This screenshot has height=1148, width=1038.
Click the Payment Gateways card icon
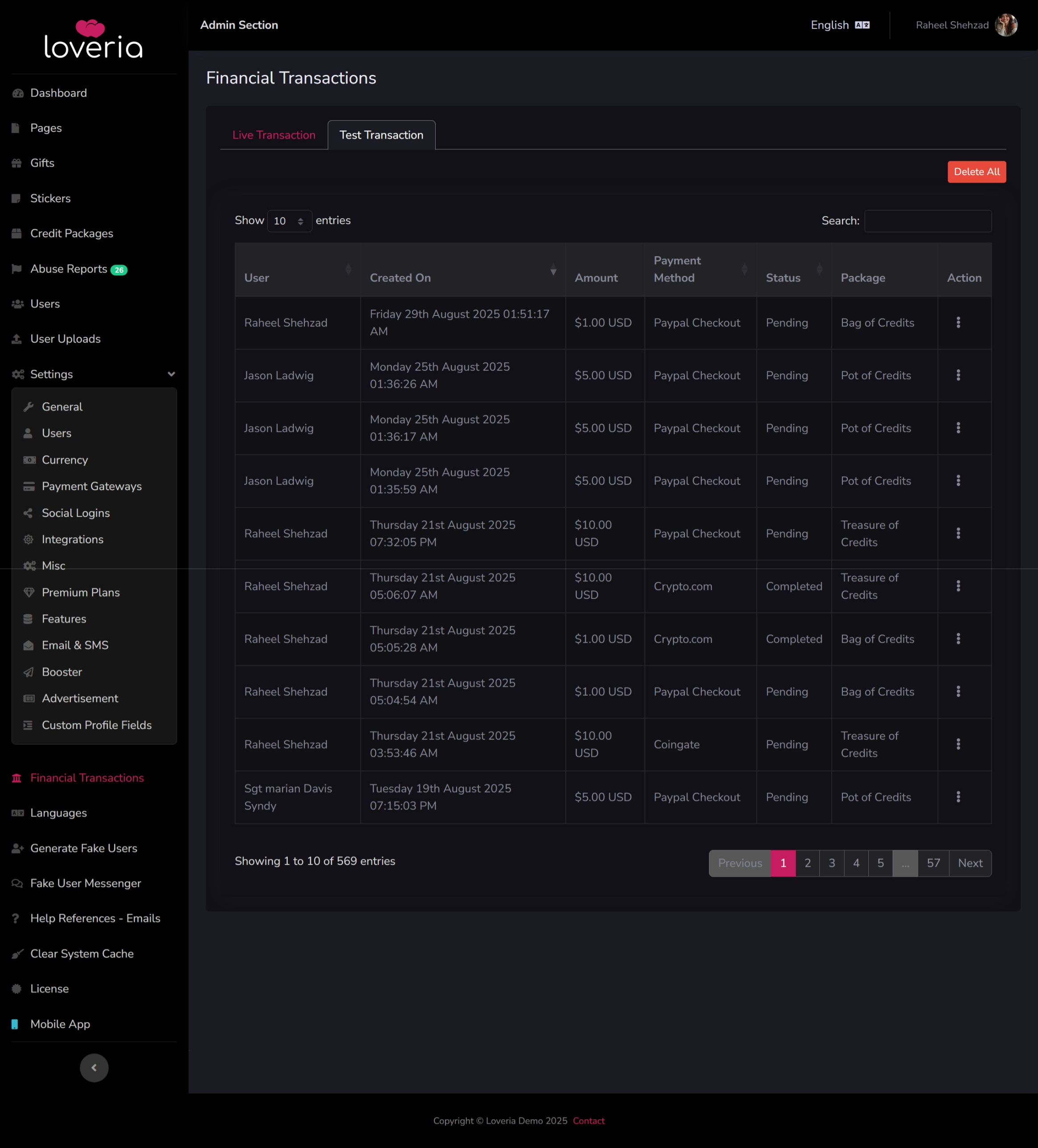click(x=29, y=486)
